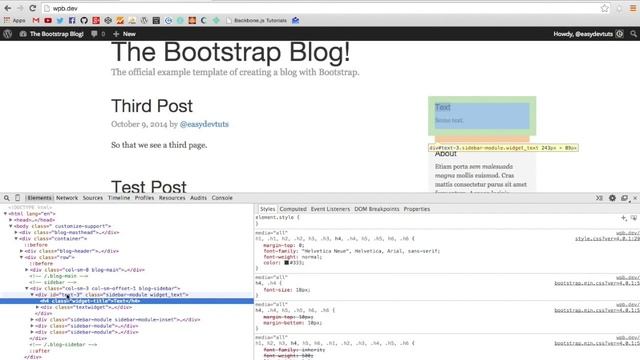This screenshot has width=640, height=360.
Task: Select the Styles sidebar tab
Action: point(267,209)
